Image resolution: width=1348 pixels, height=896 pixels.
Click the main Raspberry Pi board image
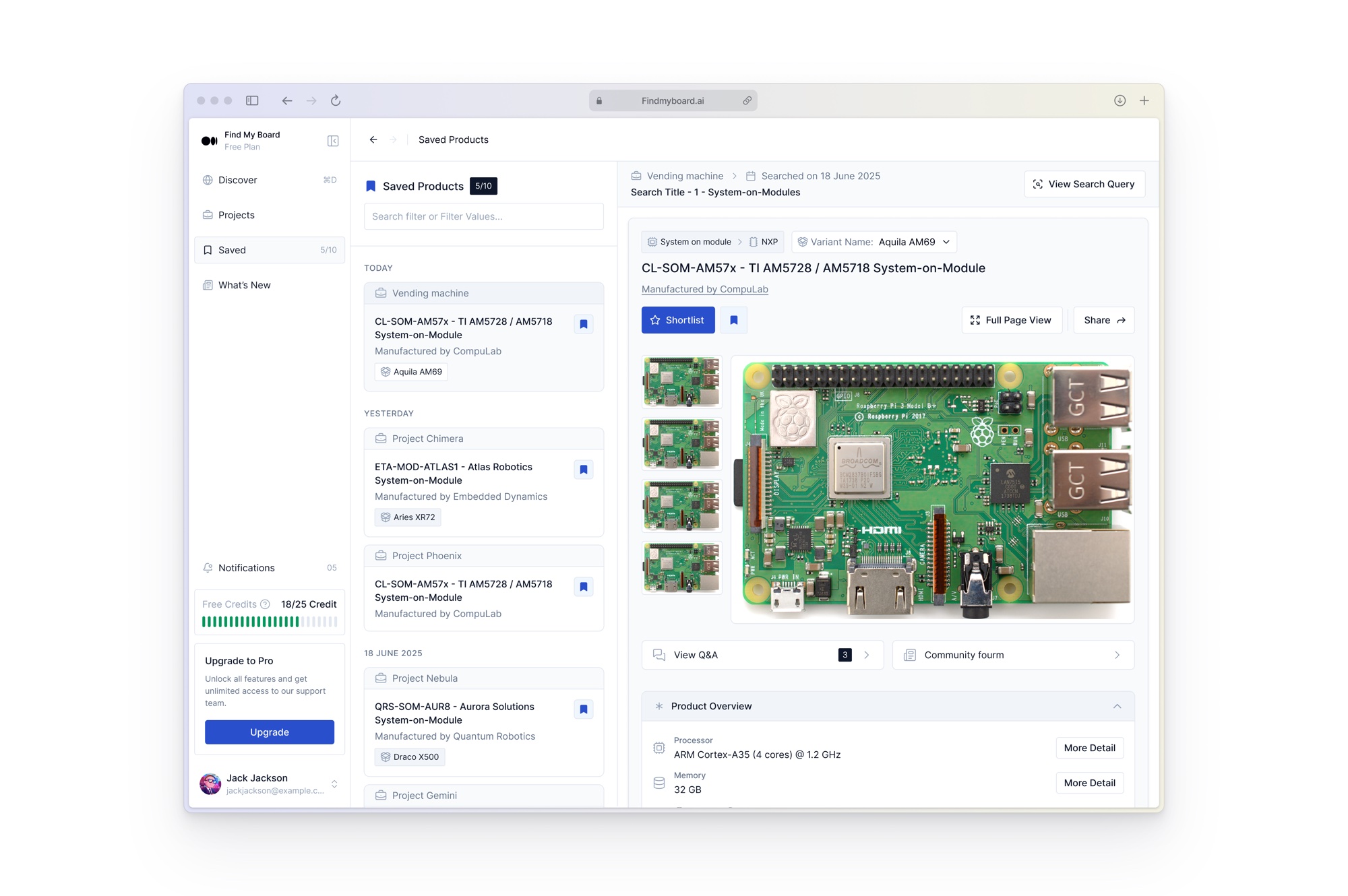(933, 490)
